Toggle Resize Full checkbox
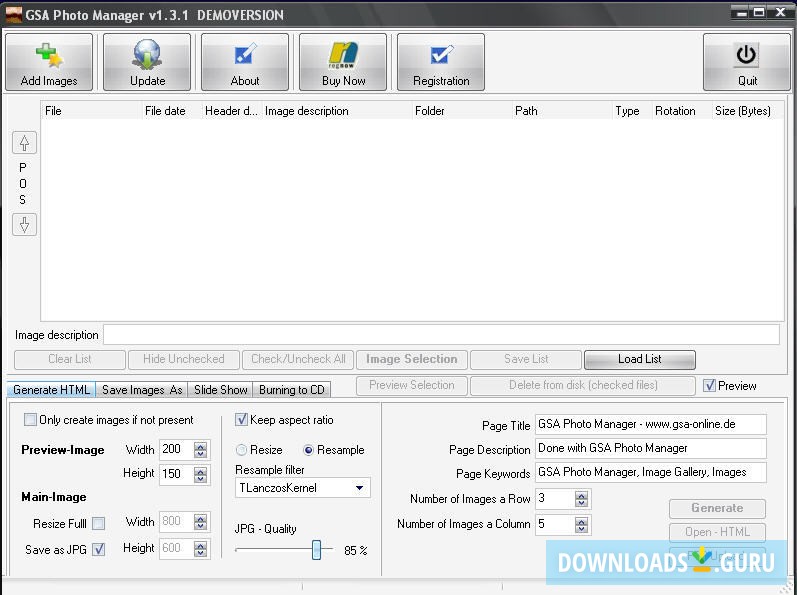Image resolution: width=797 pixels, height=595 pixels. tap(99, 523)
